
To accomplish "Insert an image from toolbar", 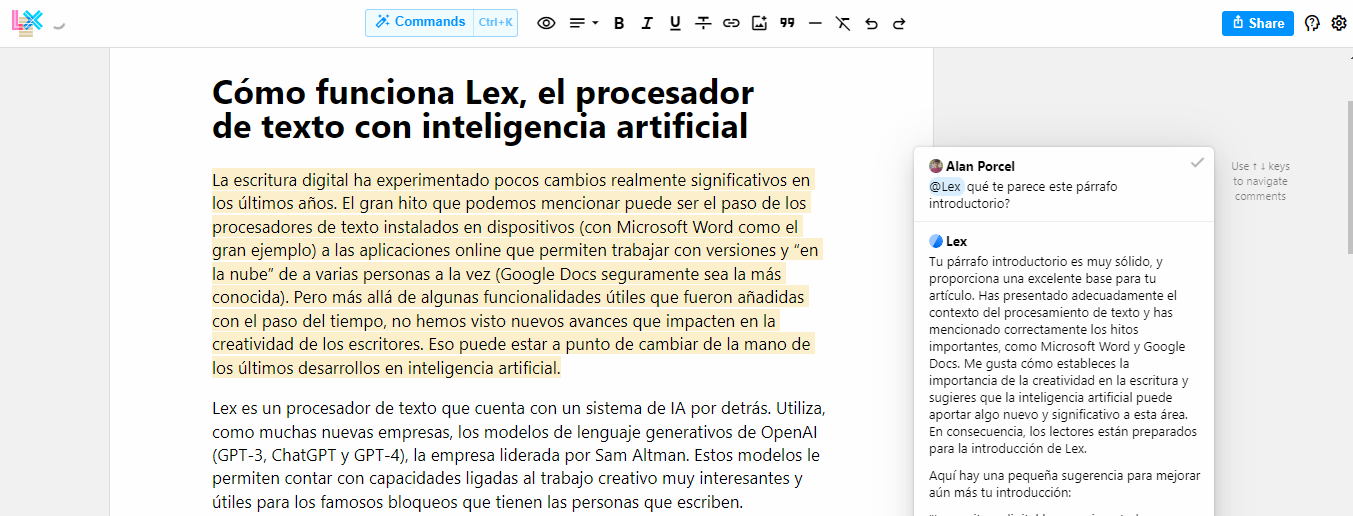I will pyautogui.click(x=759, y=23).
